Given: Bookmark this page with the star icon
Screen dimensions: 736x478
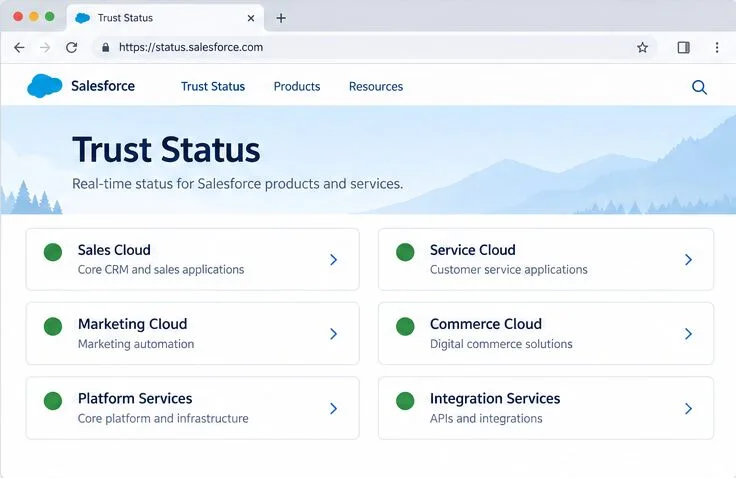Looking at the screenshot, I should [x=642, y=47].
